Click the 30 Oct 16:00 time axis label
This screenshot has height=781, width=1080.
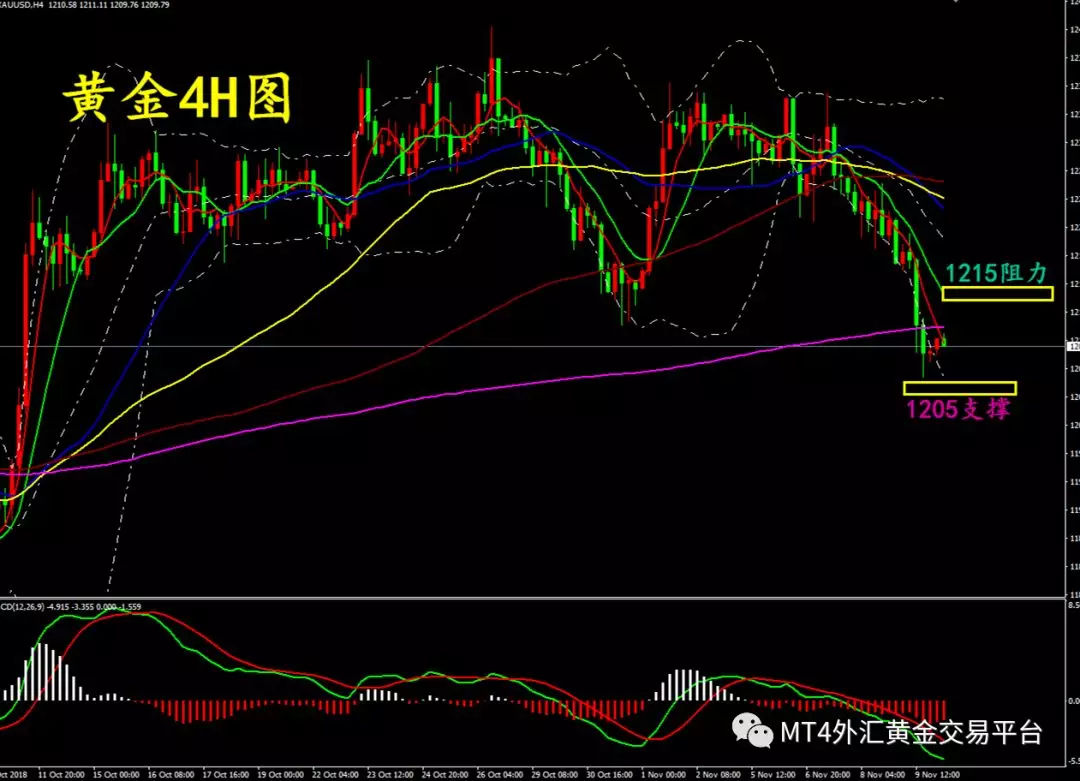click(610, 774)
